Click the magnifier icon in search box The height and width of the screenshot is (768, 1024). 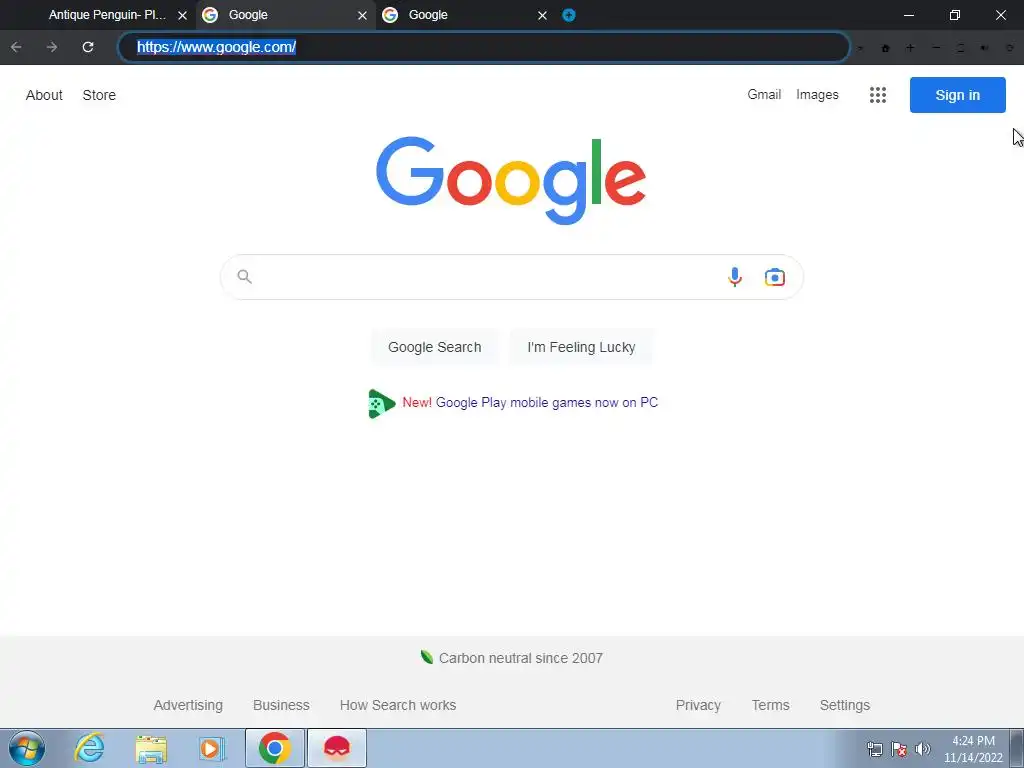244,276
